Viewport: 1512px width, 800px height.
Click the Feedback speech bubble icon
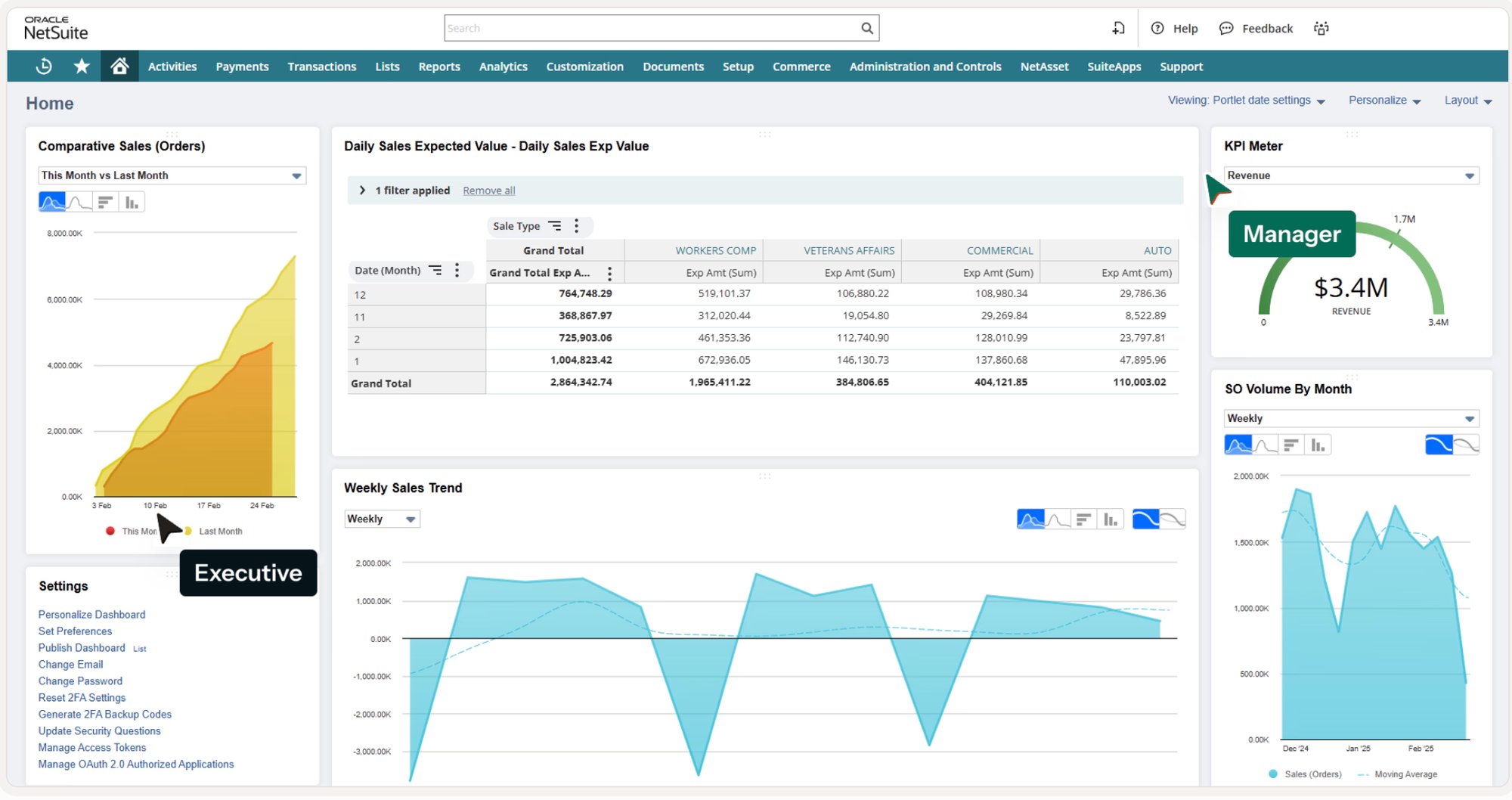(x=1226, y=28)
